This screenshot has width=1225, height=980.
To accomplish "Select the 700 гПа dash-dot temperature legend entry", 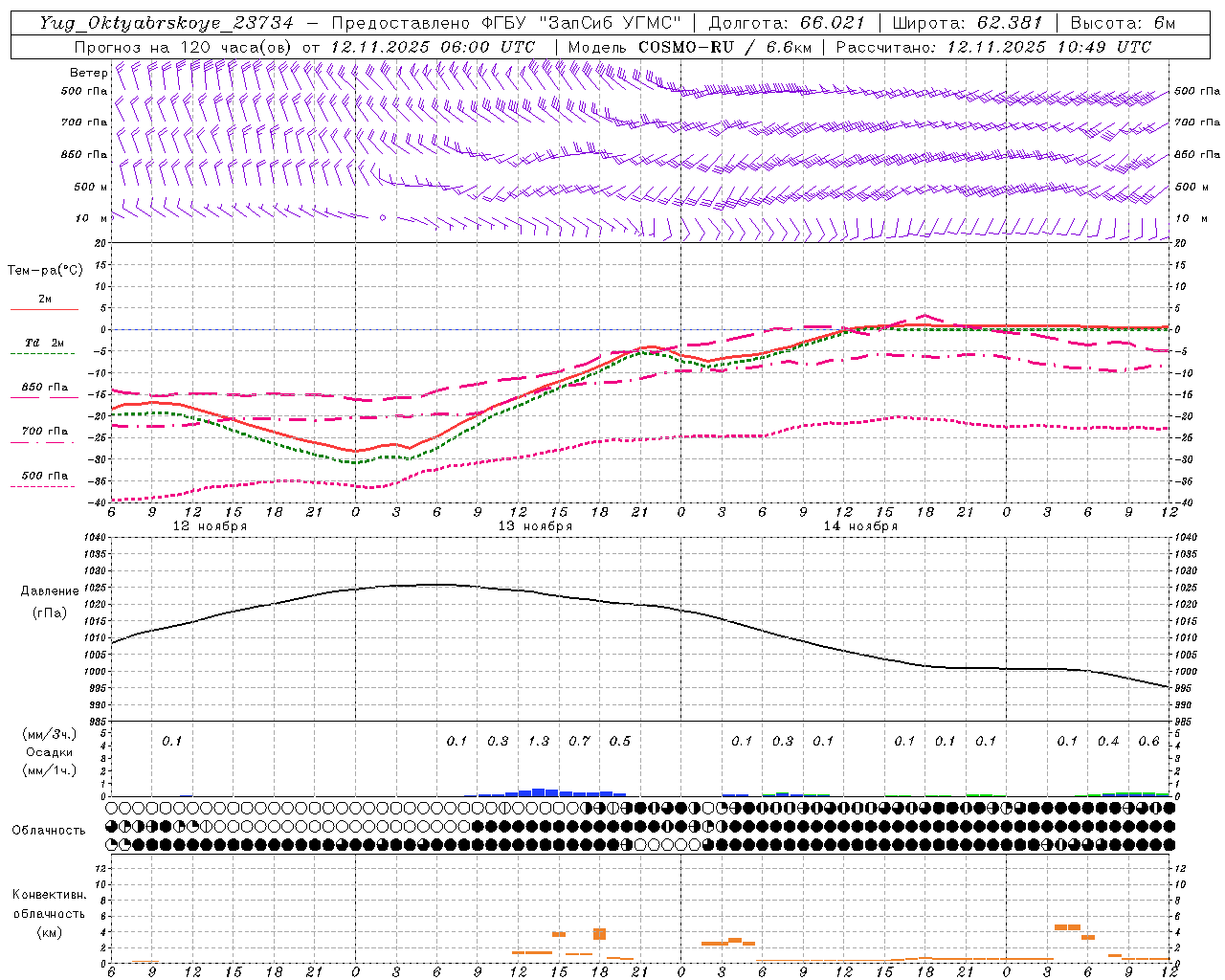I will [x=45, y=431].
